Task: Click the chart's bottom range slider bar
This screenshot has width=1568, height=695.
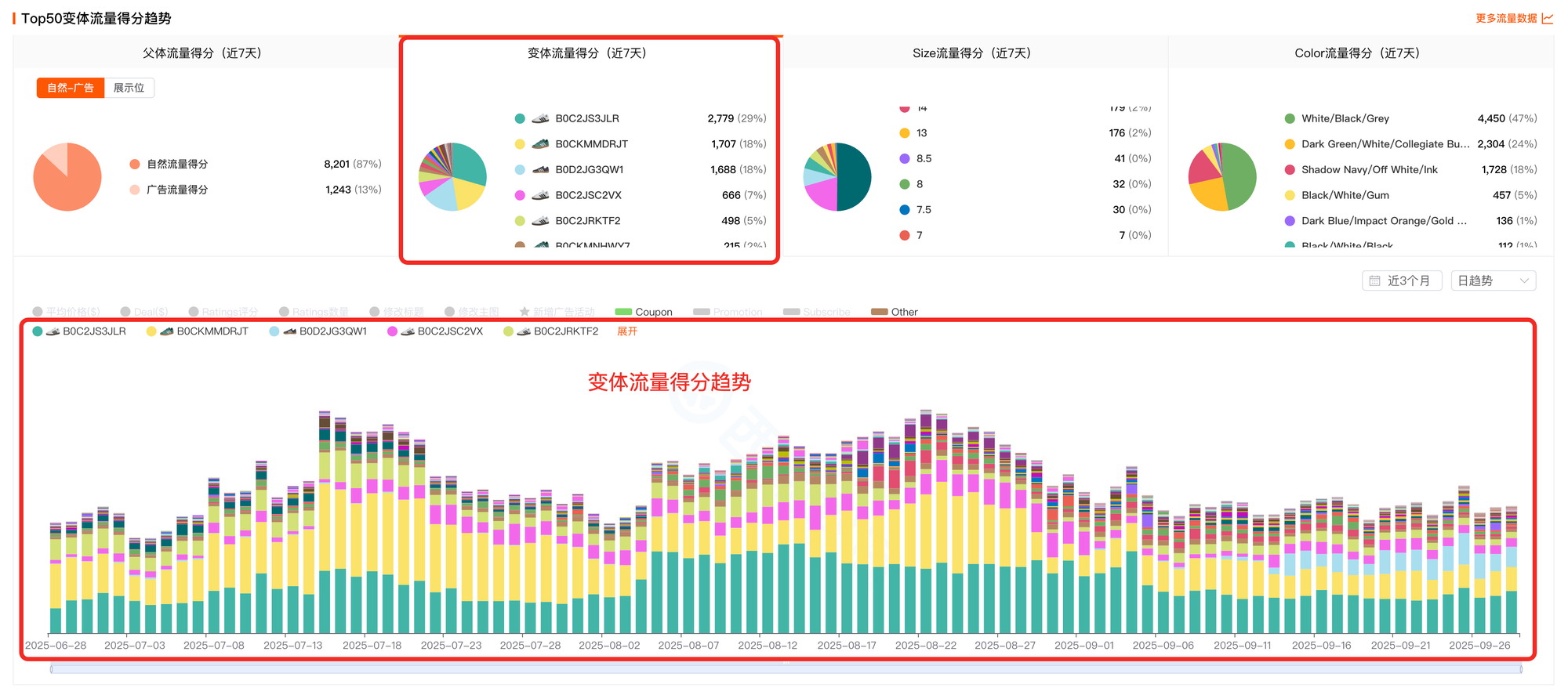Action: [x=786, y=668]
